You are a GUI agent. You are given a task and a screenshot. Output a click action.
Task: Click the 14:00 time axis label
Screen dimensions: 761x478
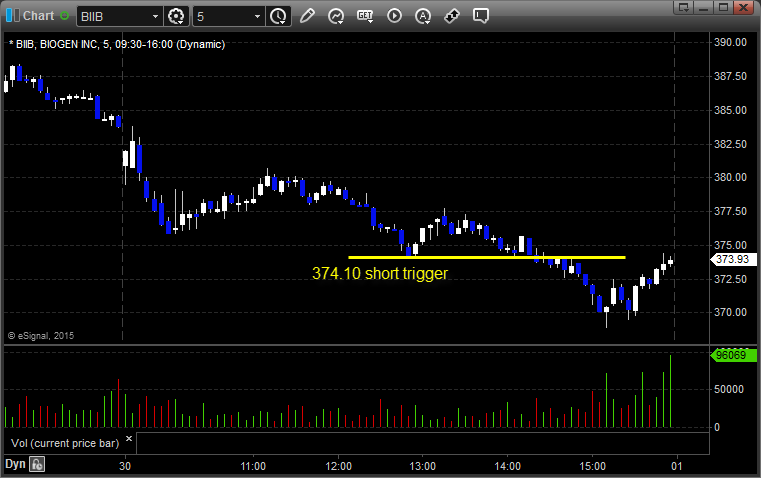pos(508,466)
